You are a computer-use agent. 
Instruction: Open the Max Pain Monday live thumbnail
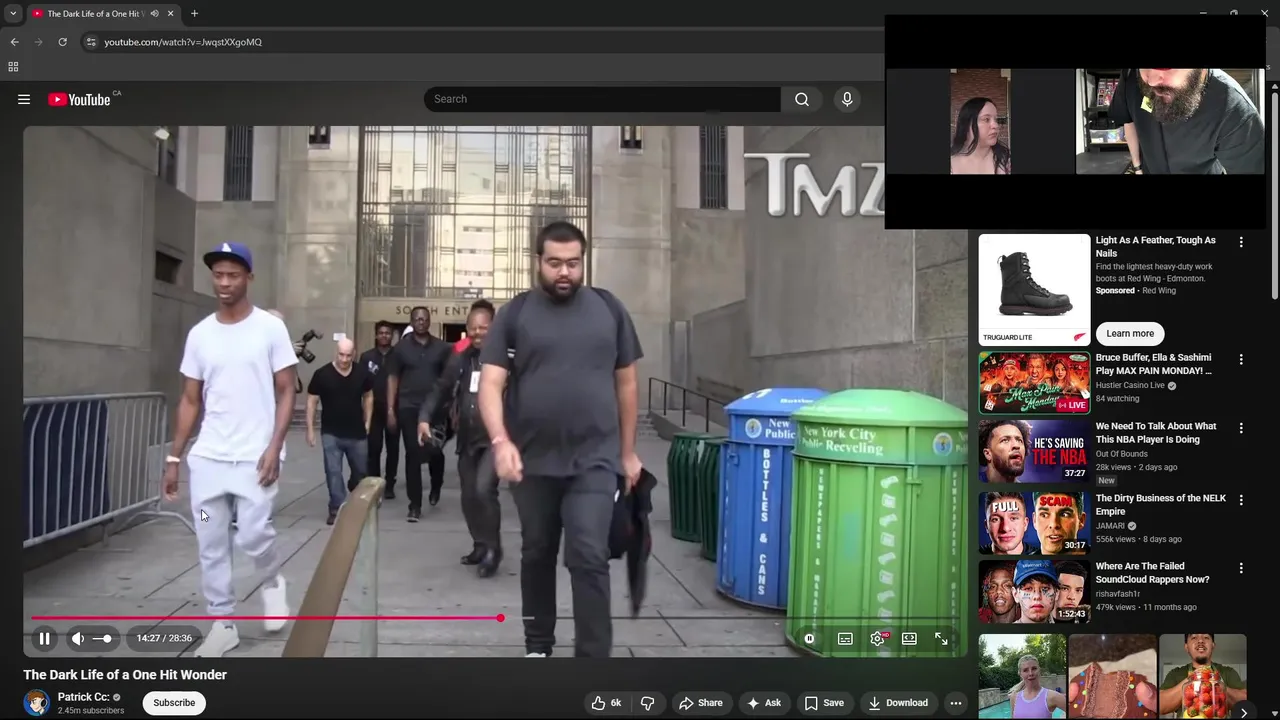tap(1034, 382)
